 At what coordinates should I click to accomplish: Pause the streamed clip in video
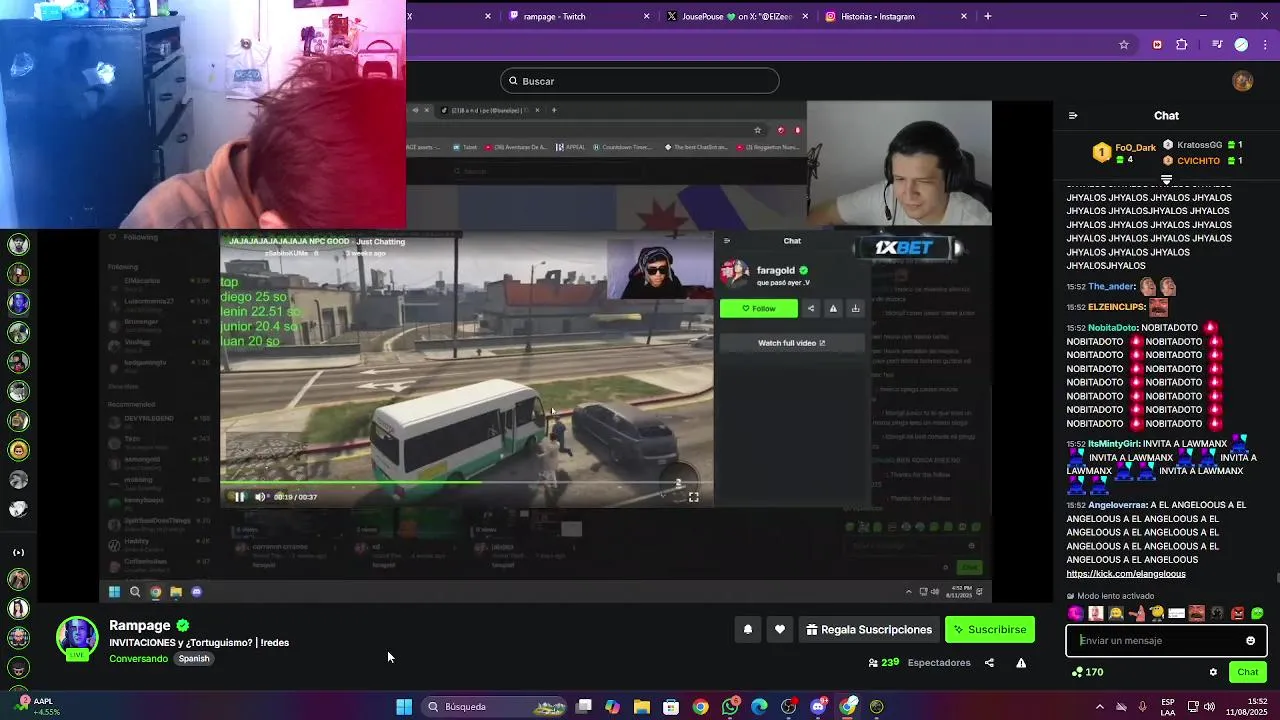coord(239,497)
